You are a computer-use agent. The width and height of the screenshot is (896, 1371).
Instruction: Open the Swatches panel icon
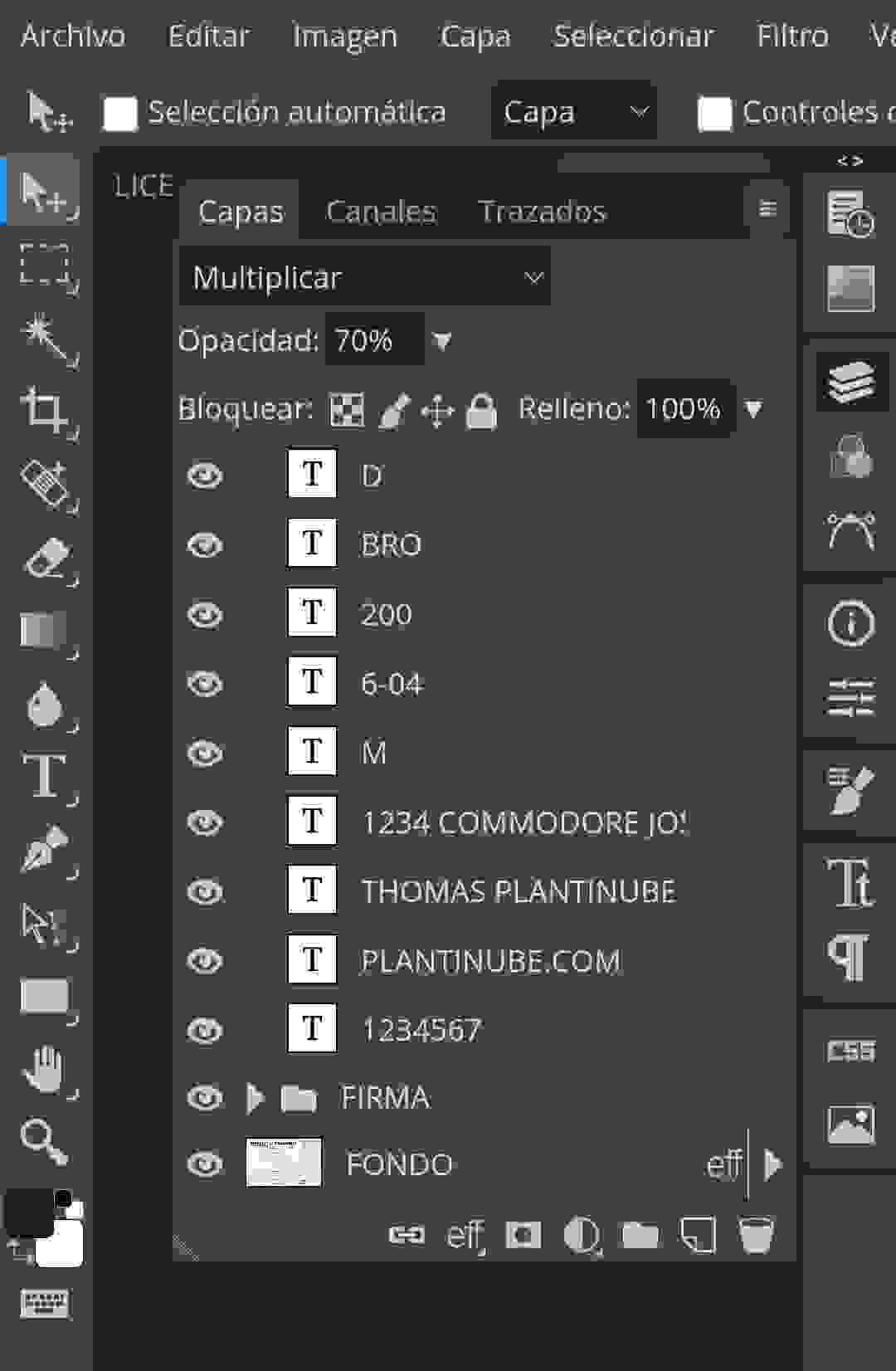[850, 288]
